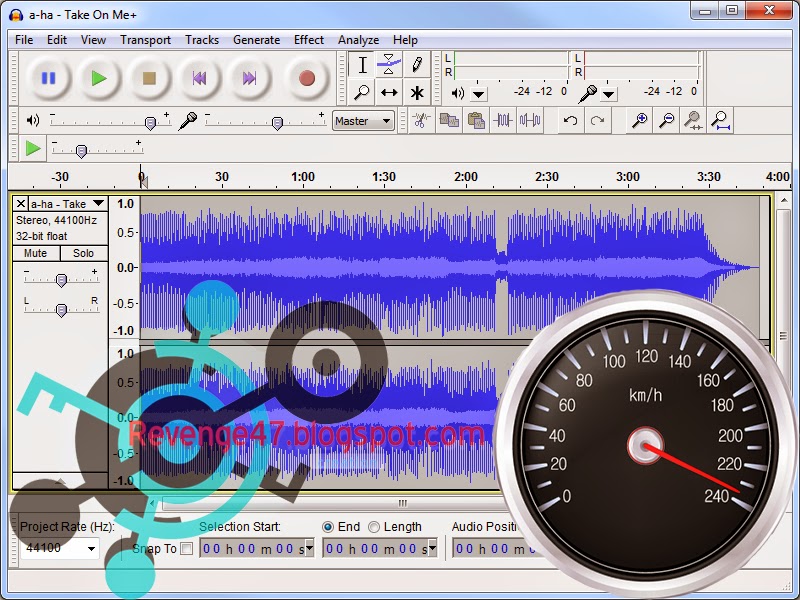Mute the a-ha track
The image size is (800, 600).
click(35, 253)
